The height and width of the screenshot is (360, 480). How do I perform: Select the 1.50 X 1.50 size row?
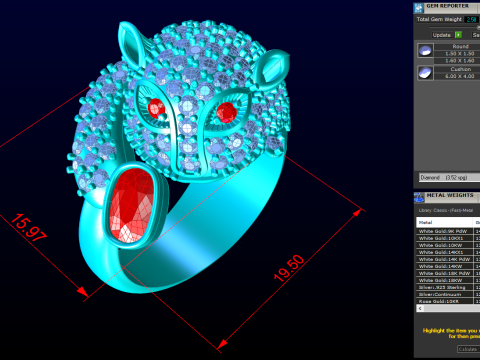[457, 54]
